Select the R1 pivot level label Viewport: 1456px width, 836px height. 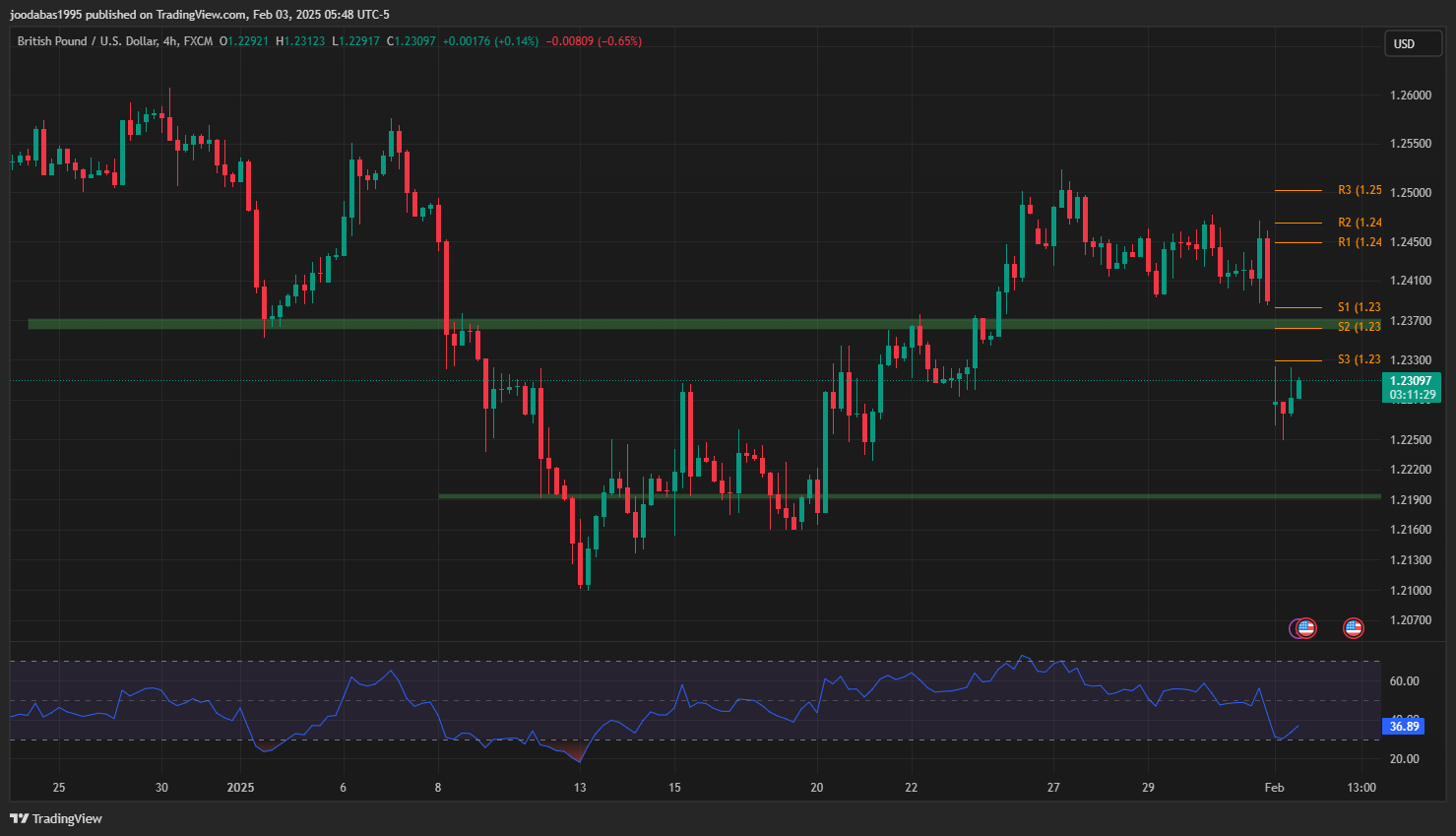click(x=1359, y=242)
